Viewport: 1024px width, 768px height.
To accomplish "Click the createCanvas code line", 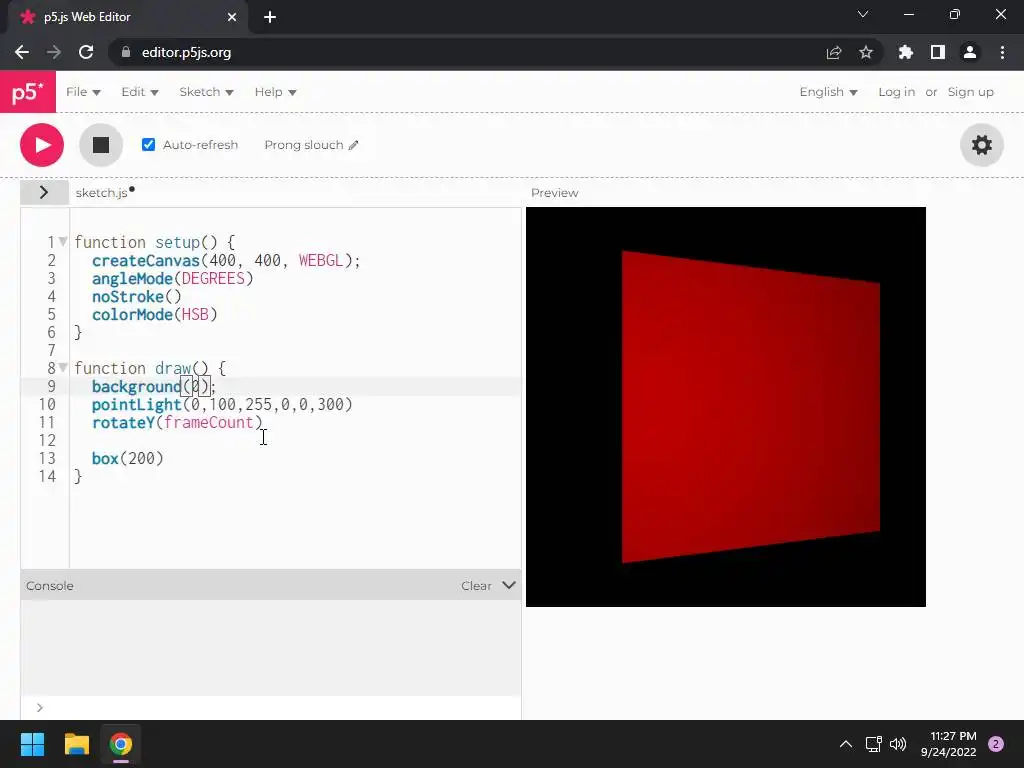I will pyautogui.click(x=226, y=260).
